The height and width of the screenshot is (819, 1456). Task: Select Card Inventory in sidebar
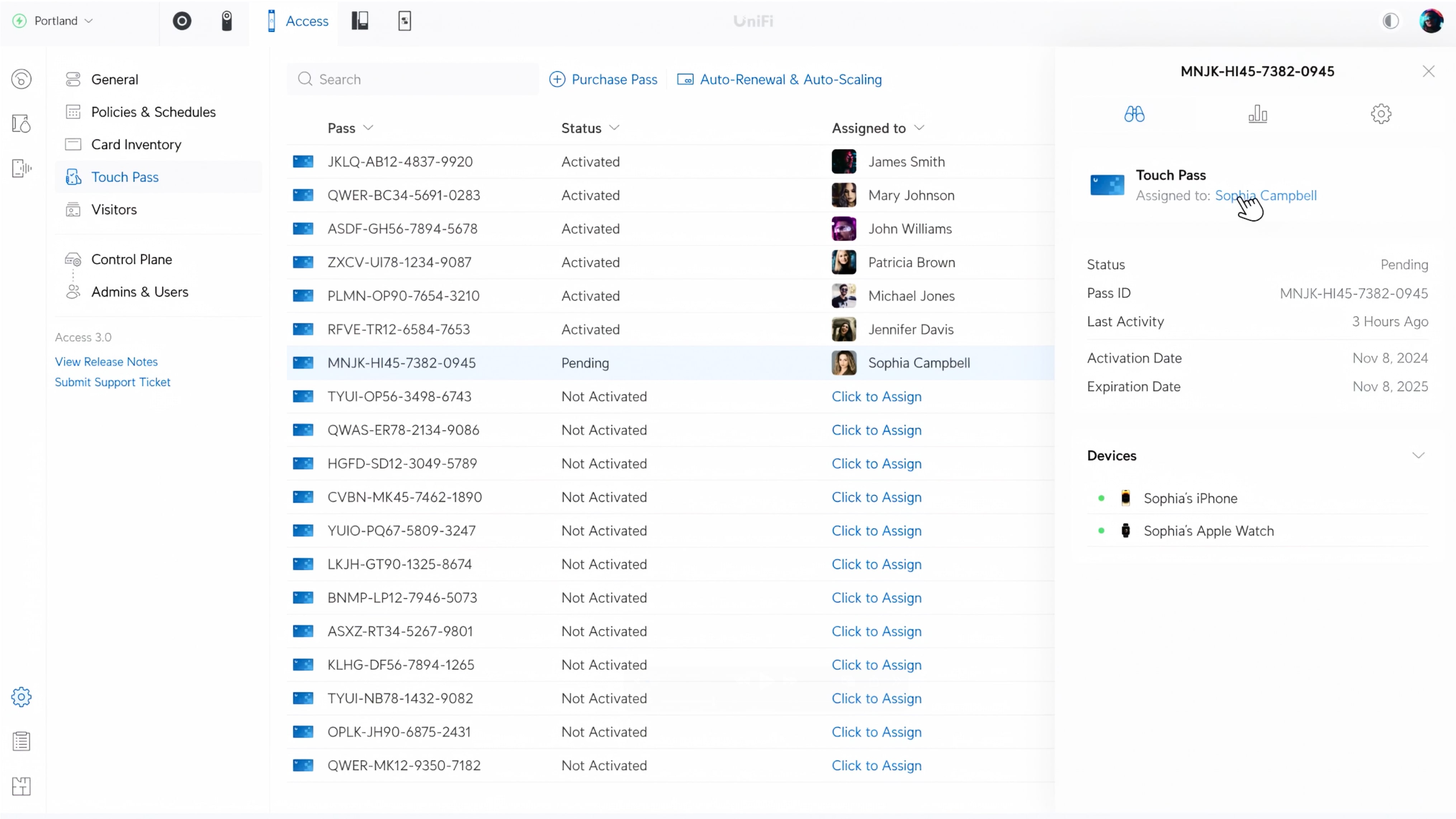136,145
